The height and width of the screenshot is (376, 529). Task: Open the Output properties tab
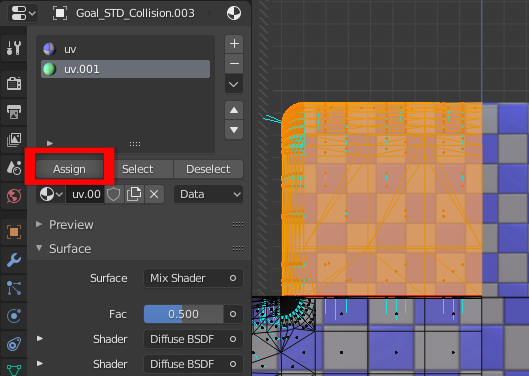pyautogui.click(x=14, y=111)
